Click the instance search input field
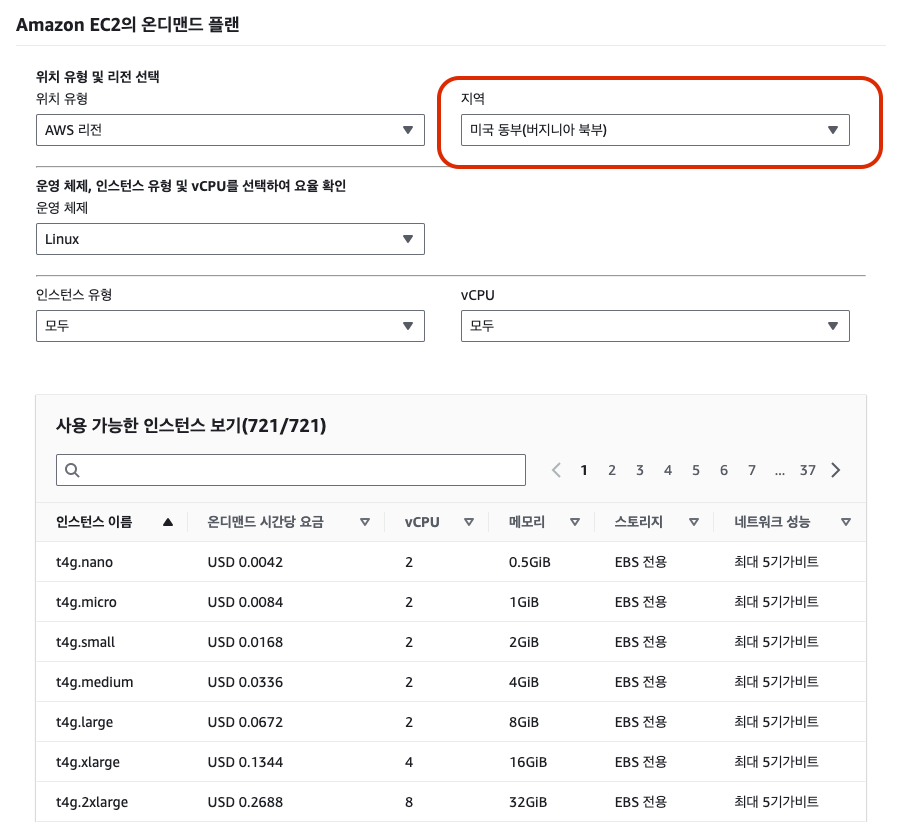Image resolution: width=908 pixels, height=822 pixels. point(291,470)
